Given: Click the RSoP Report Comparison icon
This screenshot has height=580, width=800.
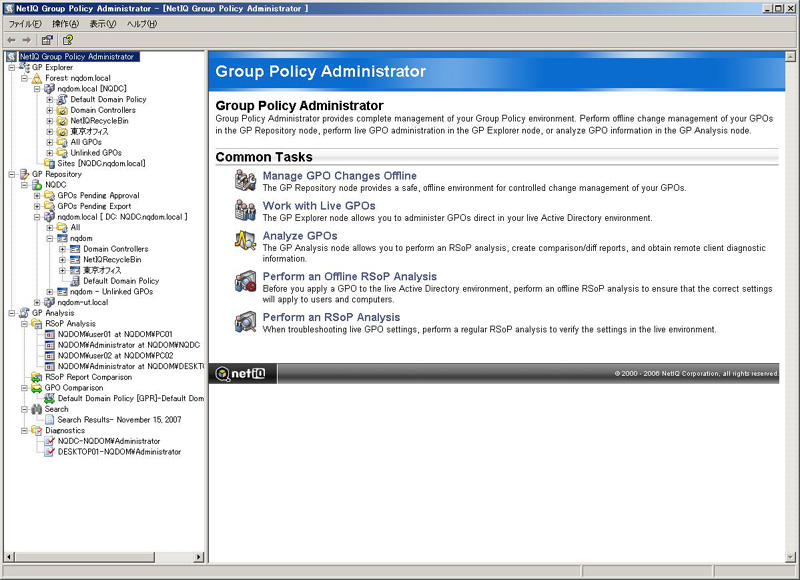Looking at the screenshot, I should click(x=37, y=377).
